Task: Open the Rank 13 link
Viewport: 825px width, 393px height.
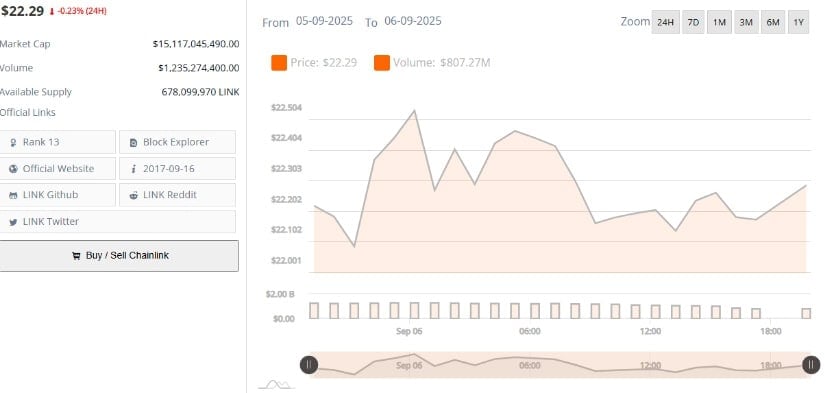Action: coord(57,142)
